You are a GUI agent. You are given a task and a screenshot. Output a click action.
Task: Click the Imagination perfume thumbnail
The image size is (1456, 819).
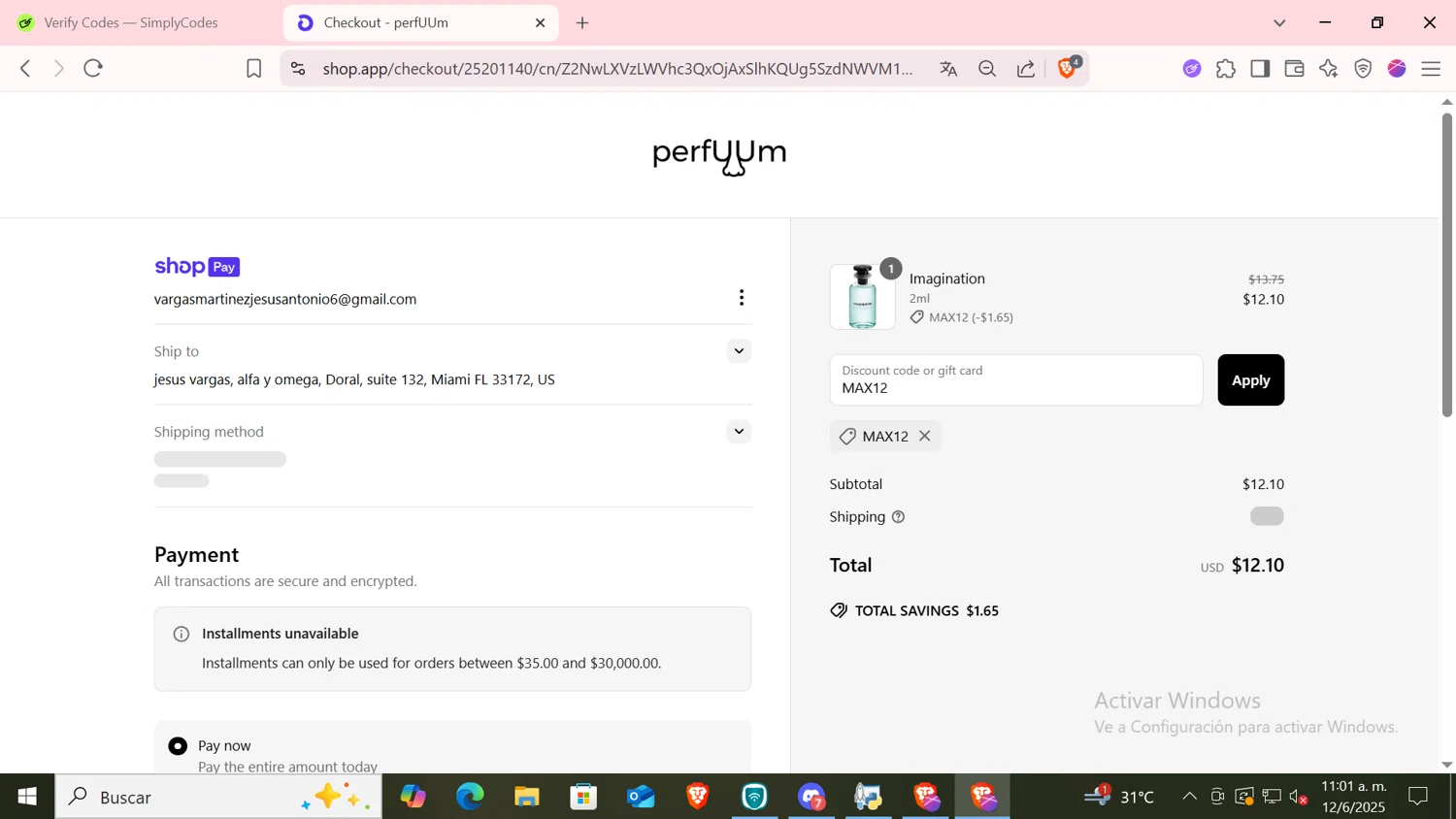862,297
